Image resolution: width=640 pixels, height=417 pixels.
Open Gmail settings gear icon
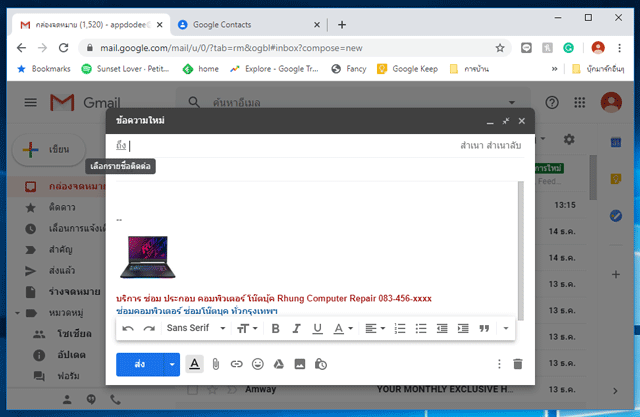pyautogui.click(x=569, y=140)
